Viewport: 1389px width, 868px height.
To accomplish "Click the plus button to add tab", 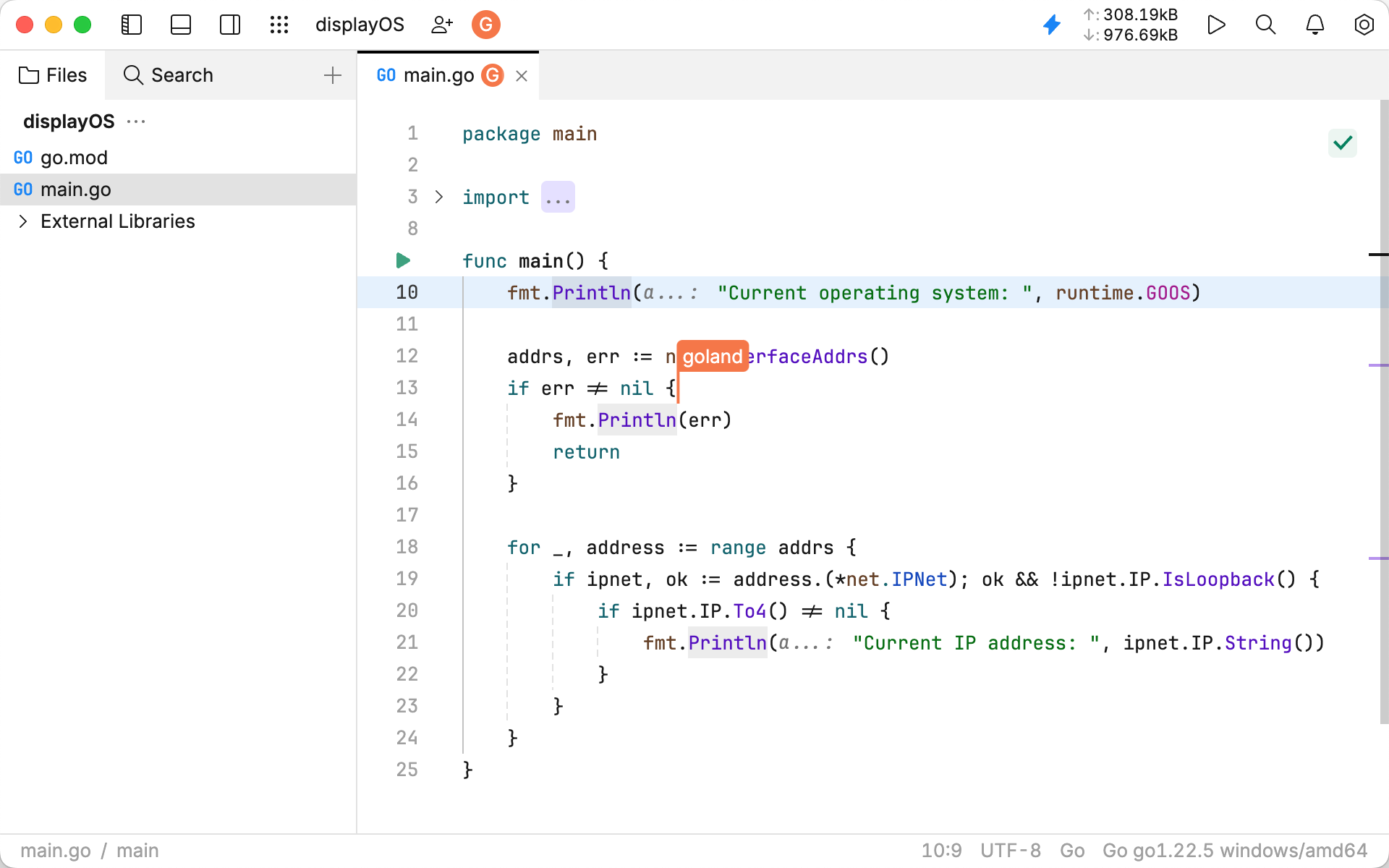I will tap(332, 75).
